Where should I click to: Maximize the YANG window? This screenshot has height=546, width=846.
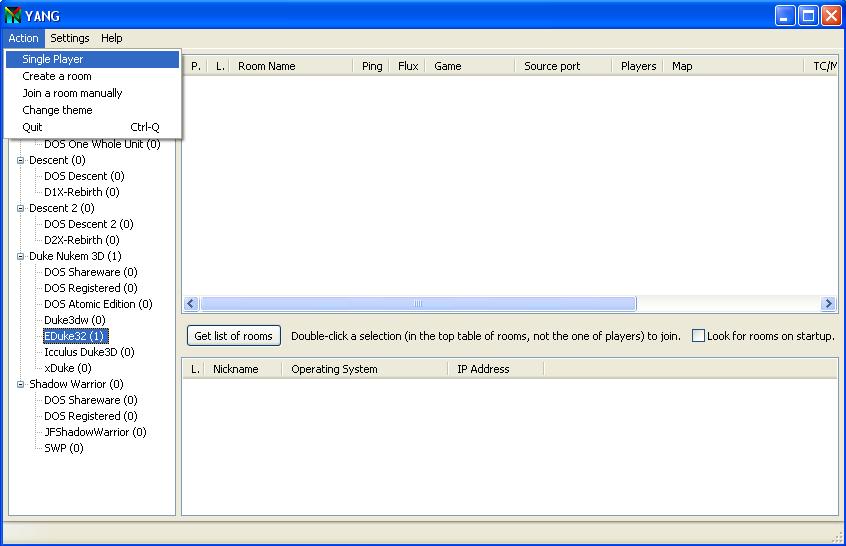pyautogui.click(x=808, y=16)
